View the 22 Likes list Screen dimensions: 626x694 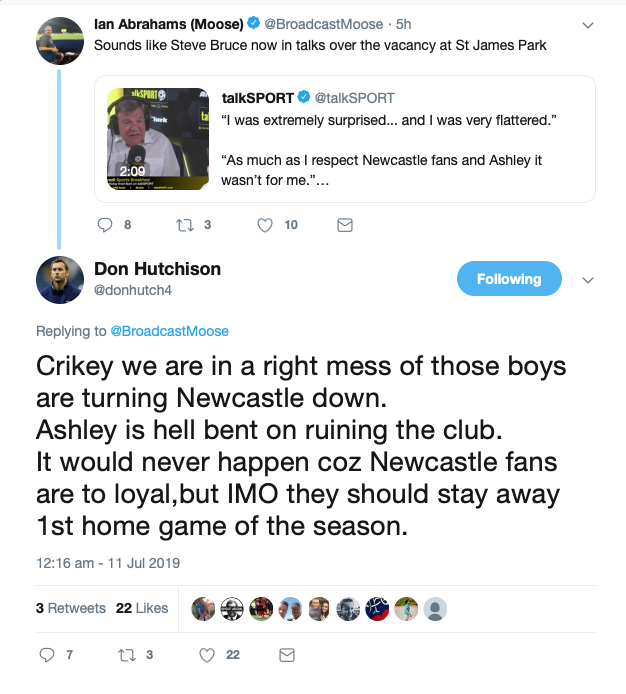click(142, 608)
